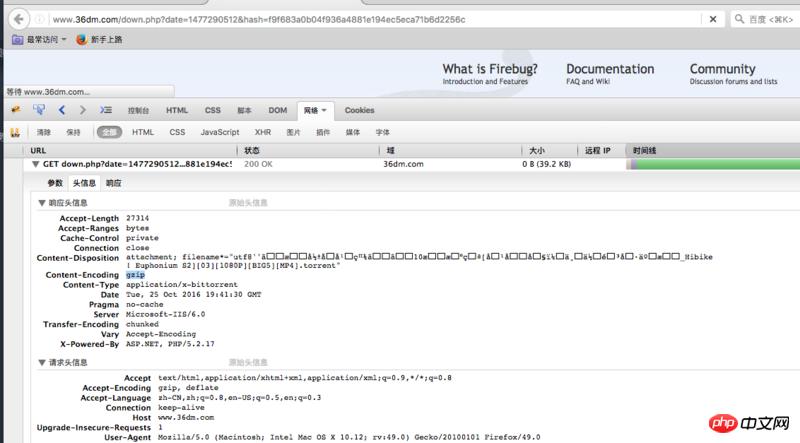Viewport: 800px width, 443px height.
Task: Filter requests by XHR type
Action: [263, 132]
